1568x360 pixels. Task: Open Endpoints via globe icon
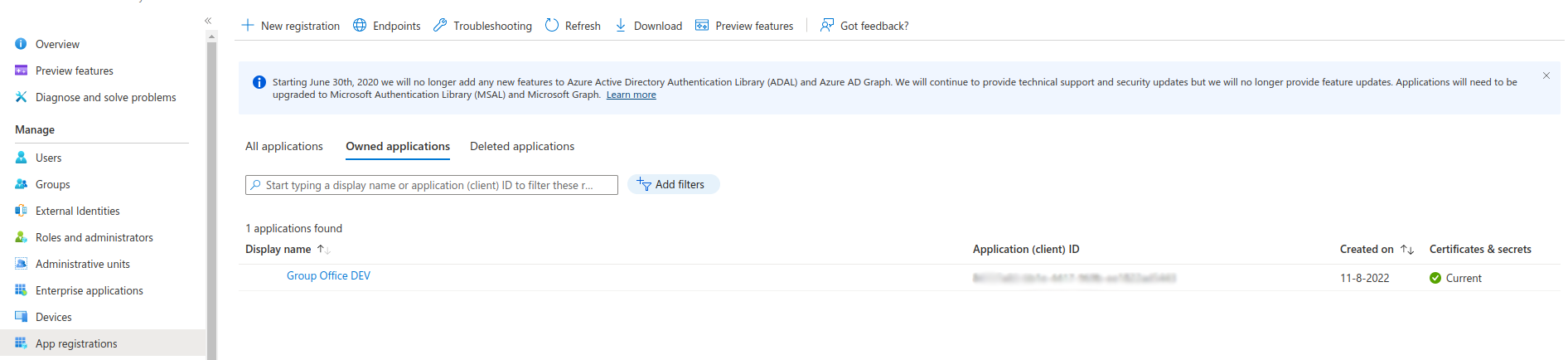point(360,25)
